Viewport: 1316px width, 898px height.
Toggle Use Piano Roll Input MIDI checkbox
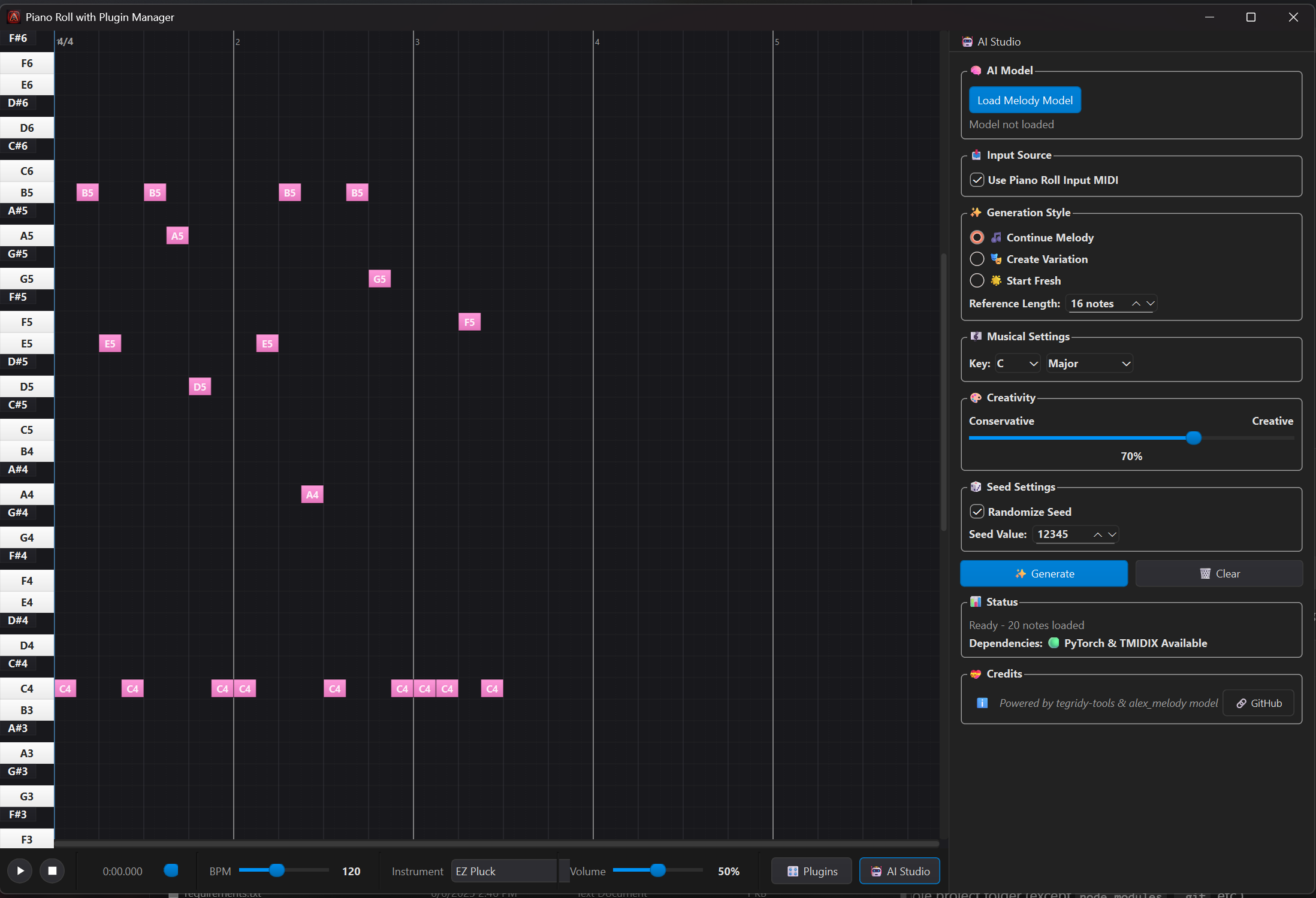pos(977,180)
